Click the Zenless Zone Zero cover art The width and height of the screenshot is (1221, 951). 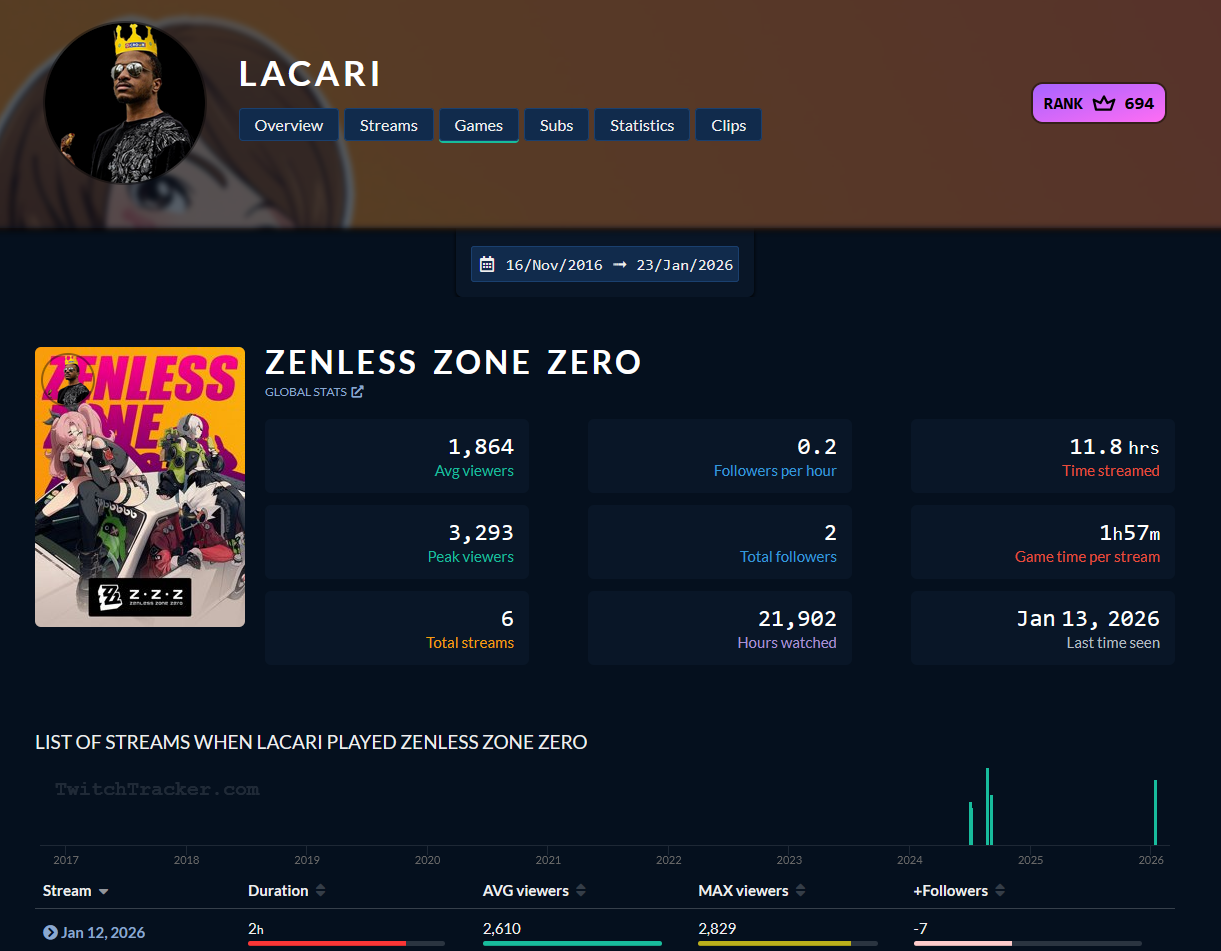[x=140, y=487]
